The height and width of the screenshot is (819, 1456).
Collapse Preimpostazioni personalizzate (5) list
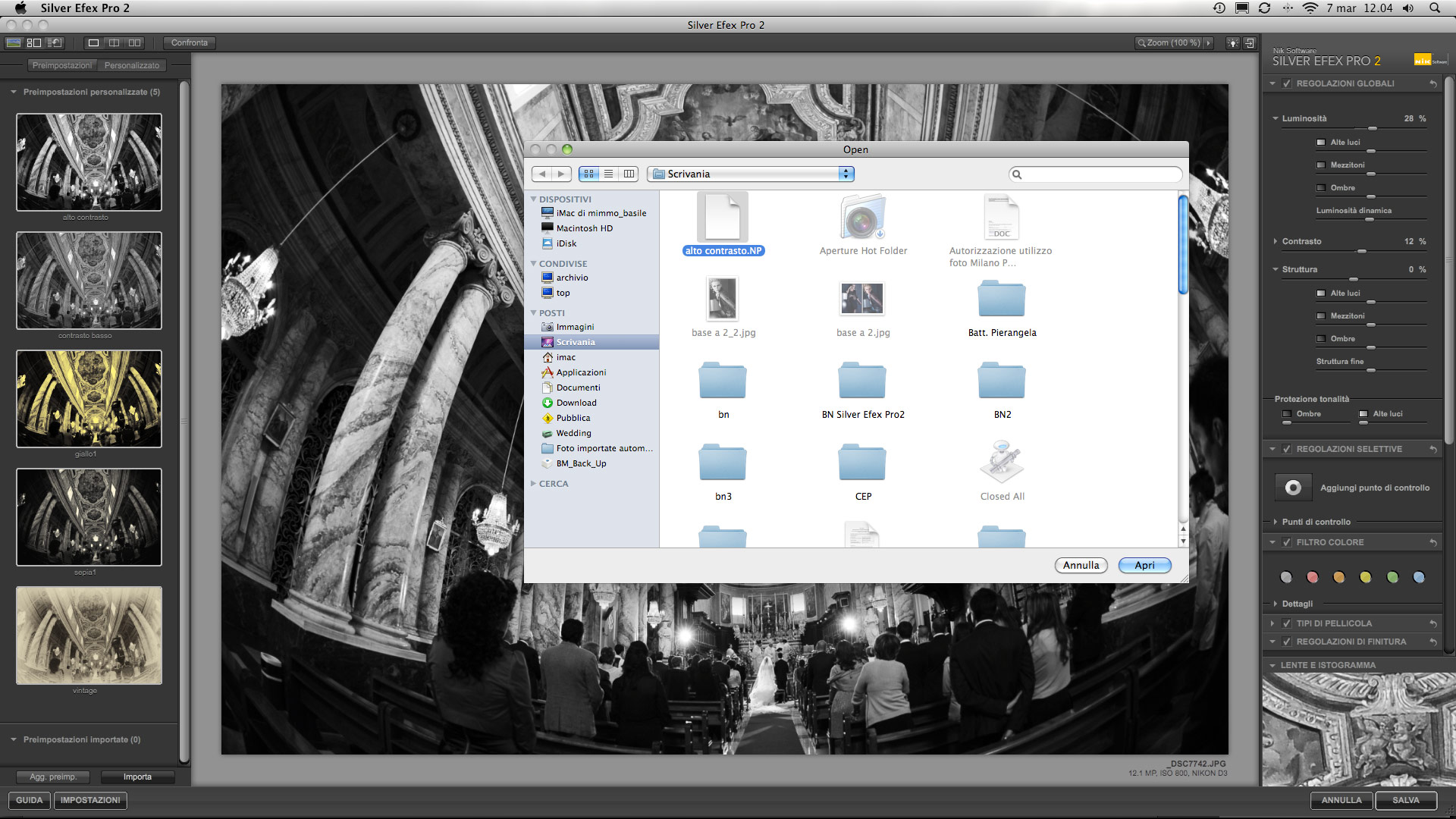coord(14,92)
